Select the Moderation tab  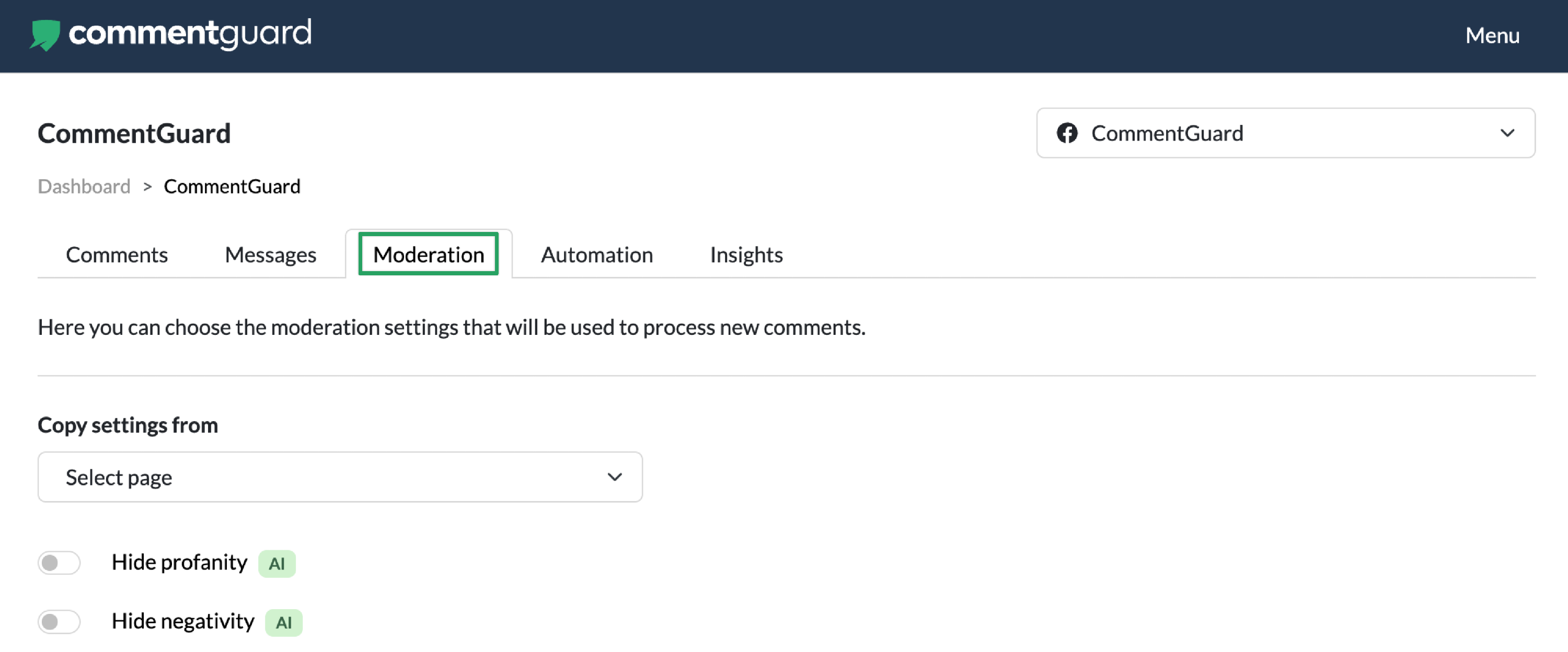429,254
